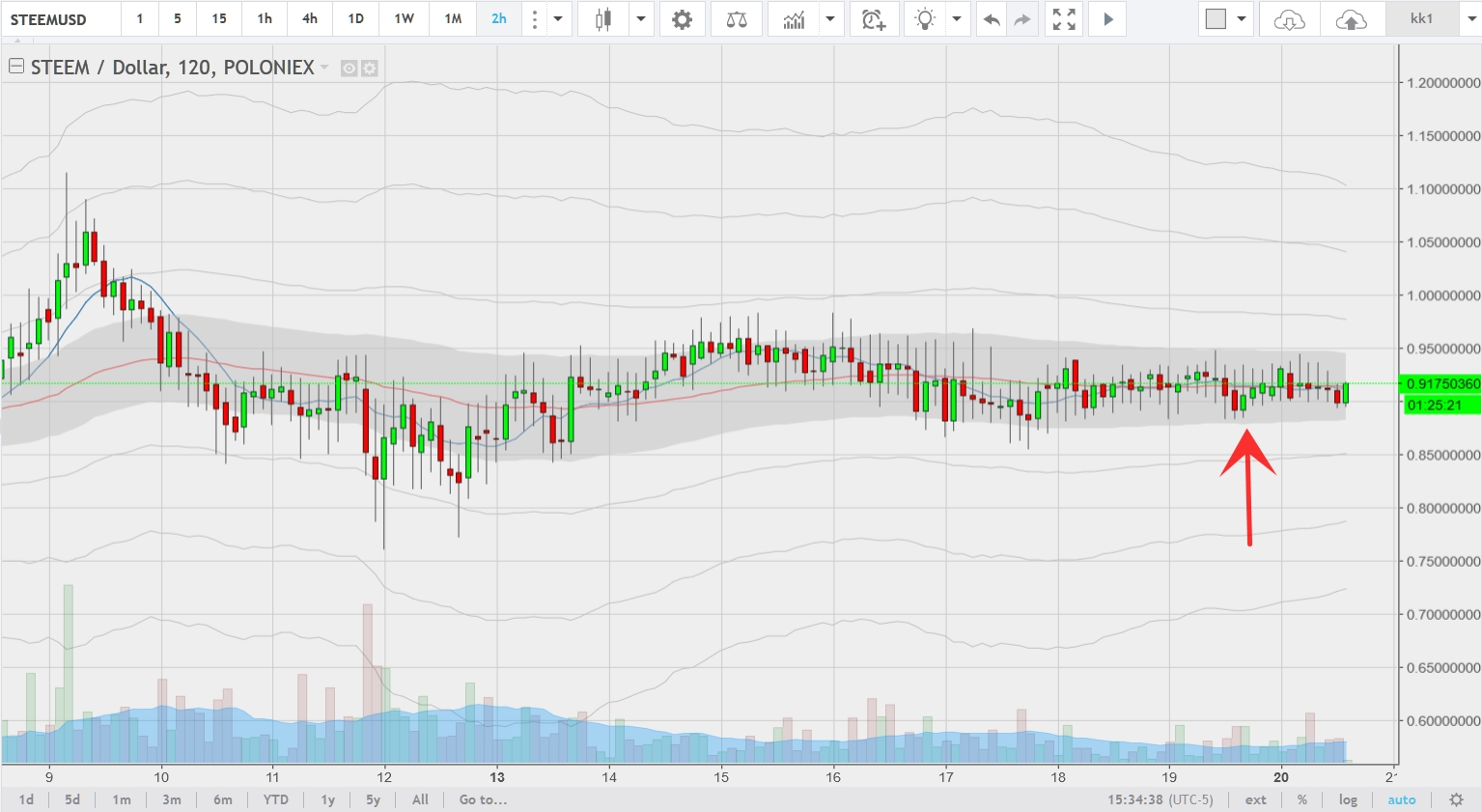Viewport: 1482px width, 812px height.
Task: Set date range to 1y
Action: (x=328, y=799)
